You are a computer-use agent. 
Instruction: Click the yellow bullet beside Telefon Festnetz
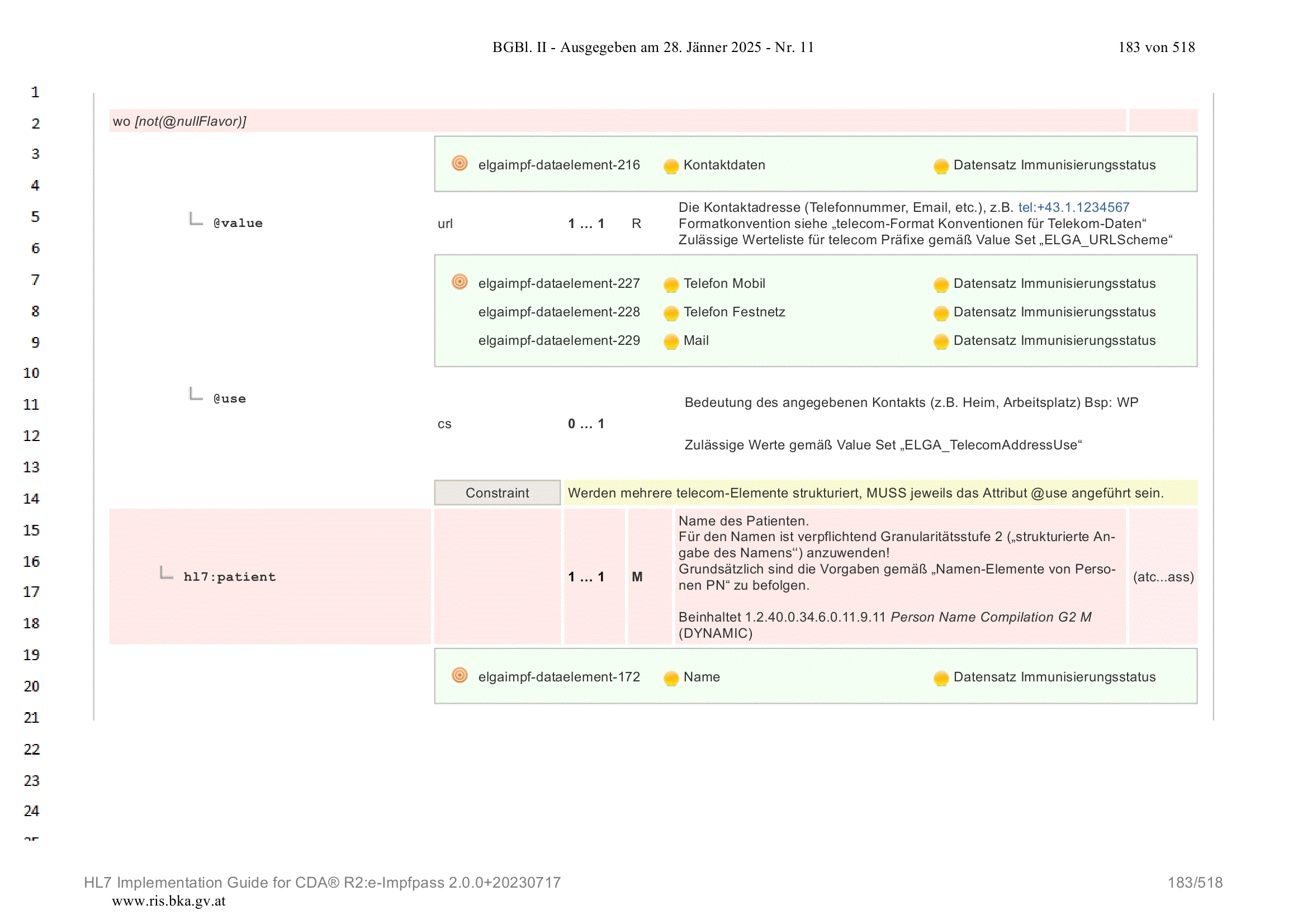(x=671, y=313)
